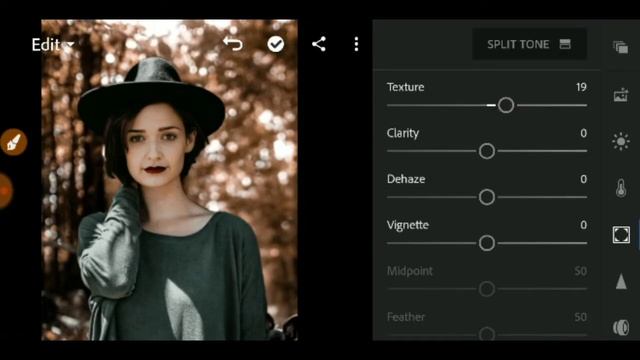Select the Healing brush tool
Viewport: 640px width, 360px height.
tap(13, 142)
